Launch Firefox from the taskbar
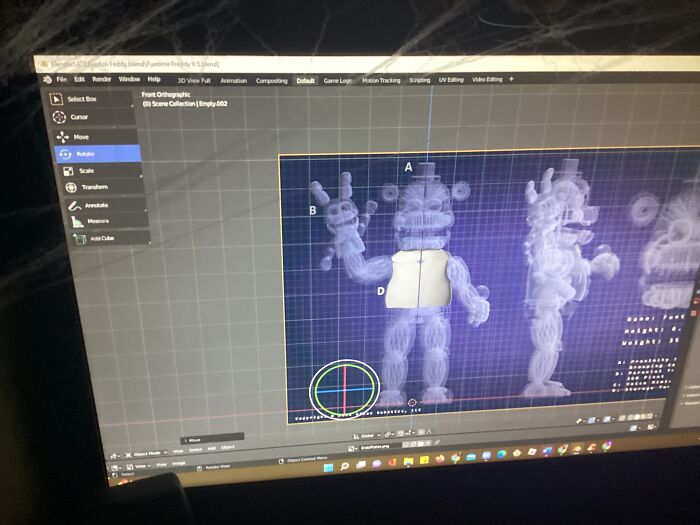 pos(440,459)
